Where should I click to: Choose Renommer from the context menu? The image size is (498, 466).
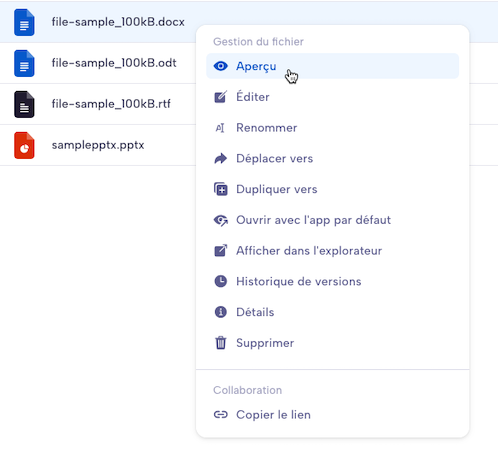click(333, 128)
